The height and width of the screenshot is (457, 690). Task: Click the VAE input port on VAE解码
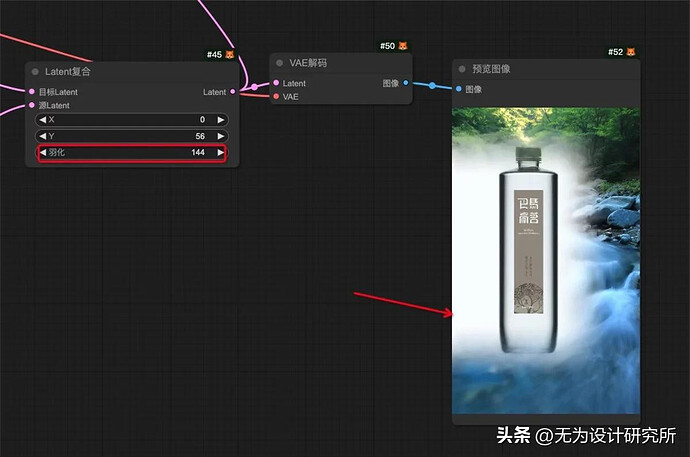click(276, 97)
